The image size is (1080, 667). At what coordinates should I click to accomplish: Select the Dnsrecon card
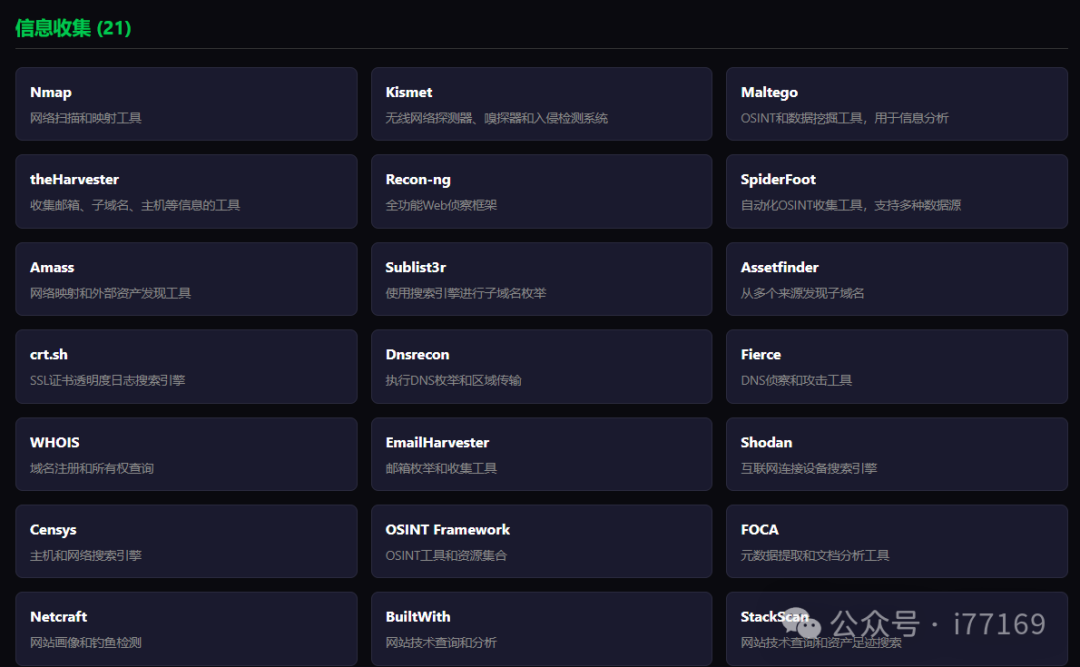pos(541,367)
